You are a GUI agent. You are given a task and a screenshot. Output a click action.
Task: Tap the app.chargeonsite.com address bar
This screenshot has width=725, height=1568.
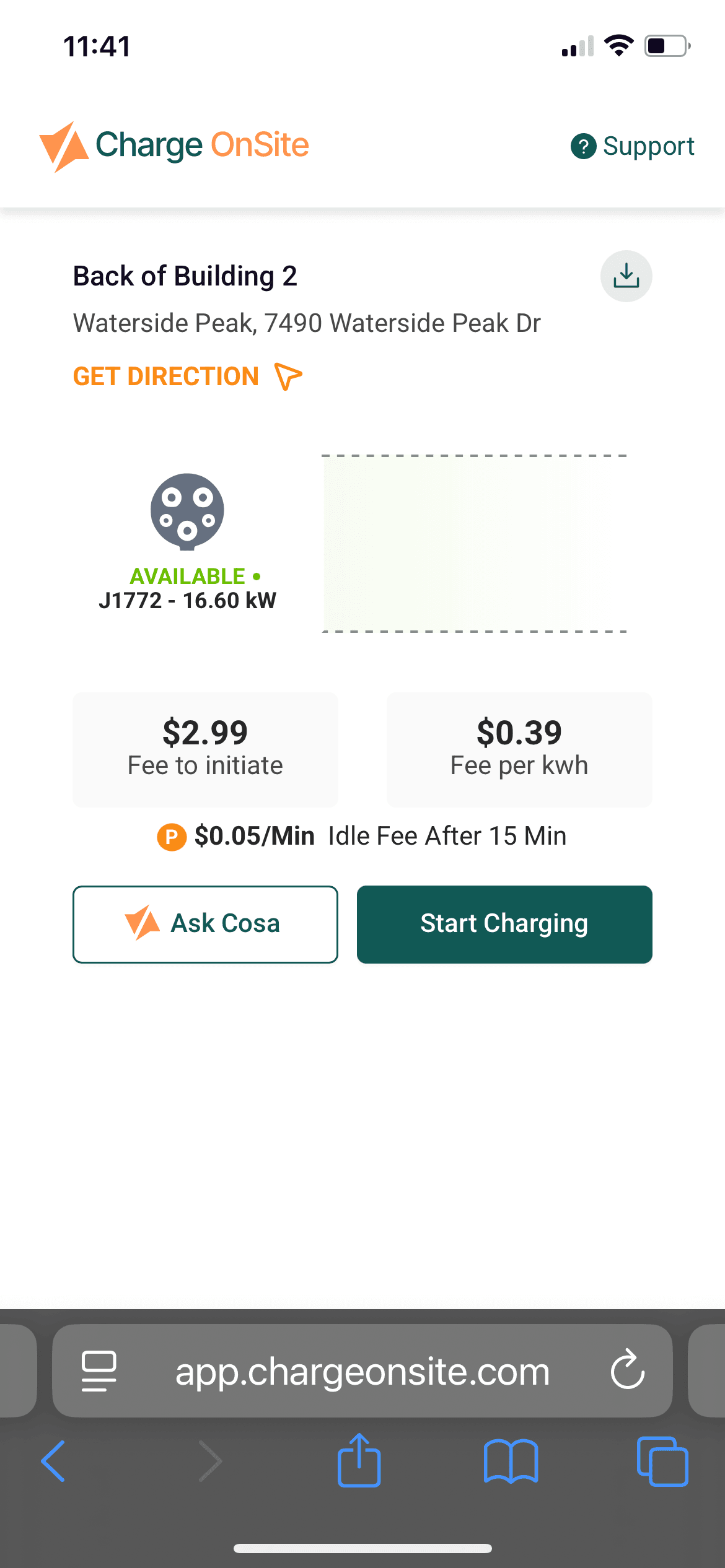click(362, 1371)
